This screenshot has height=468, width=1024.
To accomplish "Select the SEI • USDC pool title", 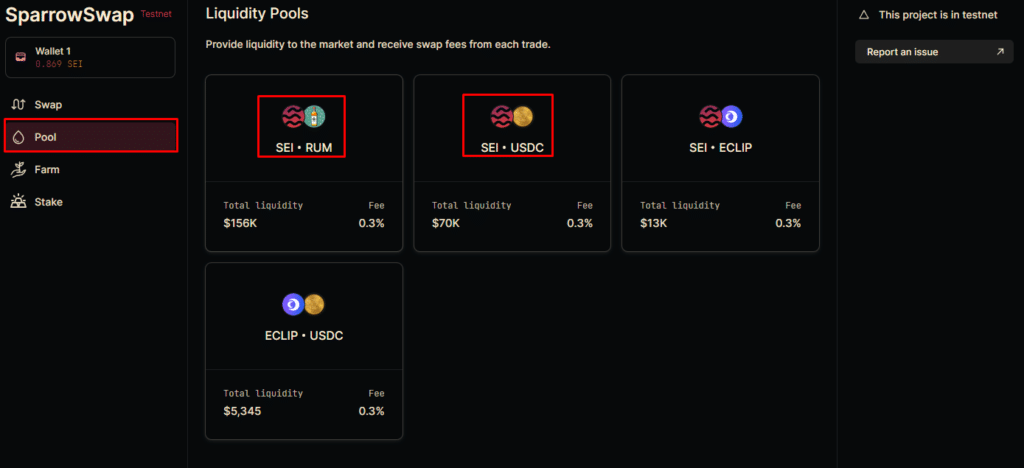I will pos(513,148).
